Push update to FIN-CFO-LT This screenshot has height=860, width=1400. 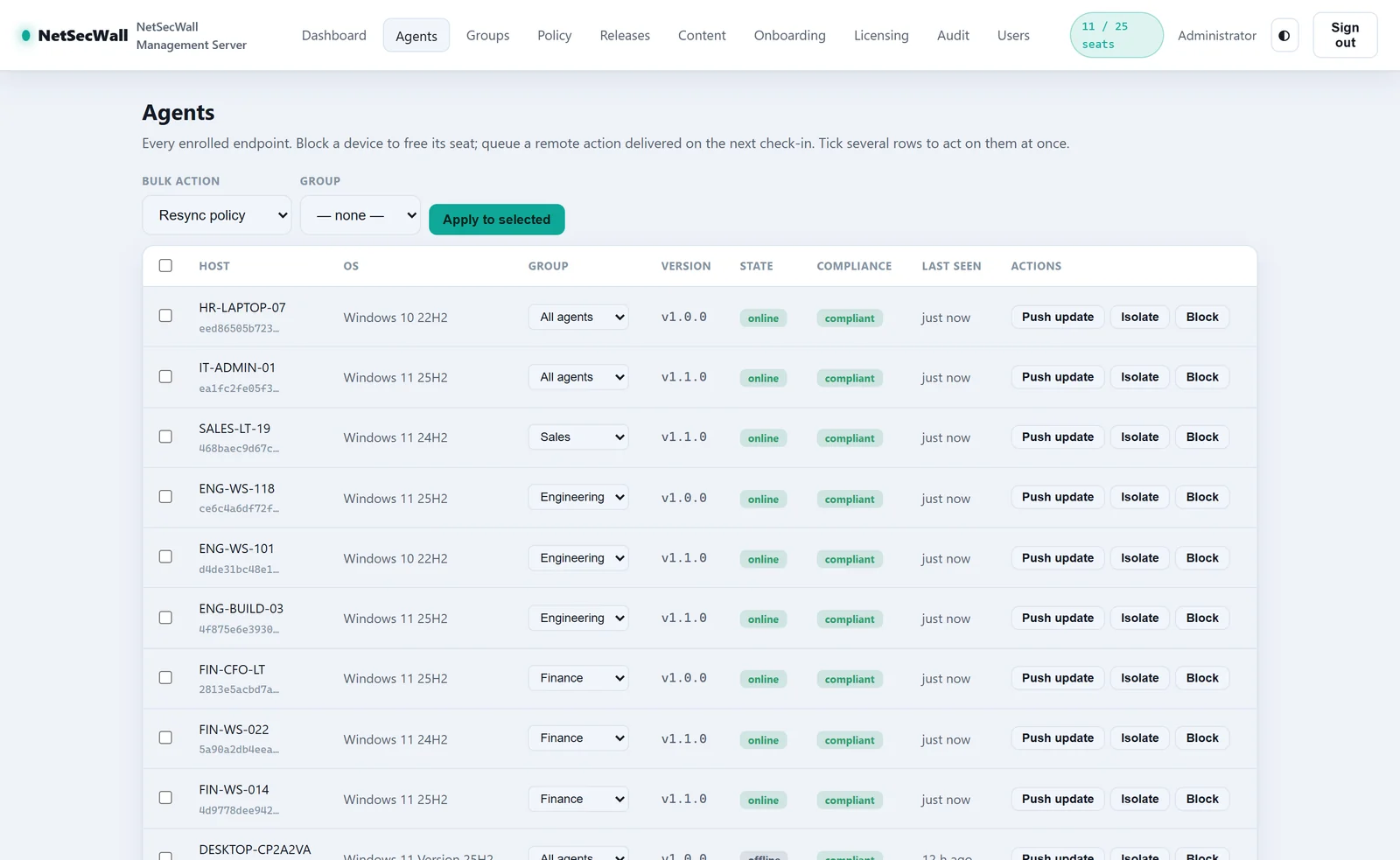tap(1058, 678)
